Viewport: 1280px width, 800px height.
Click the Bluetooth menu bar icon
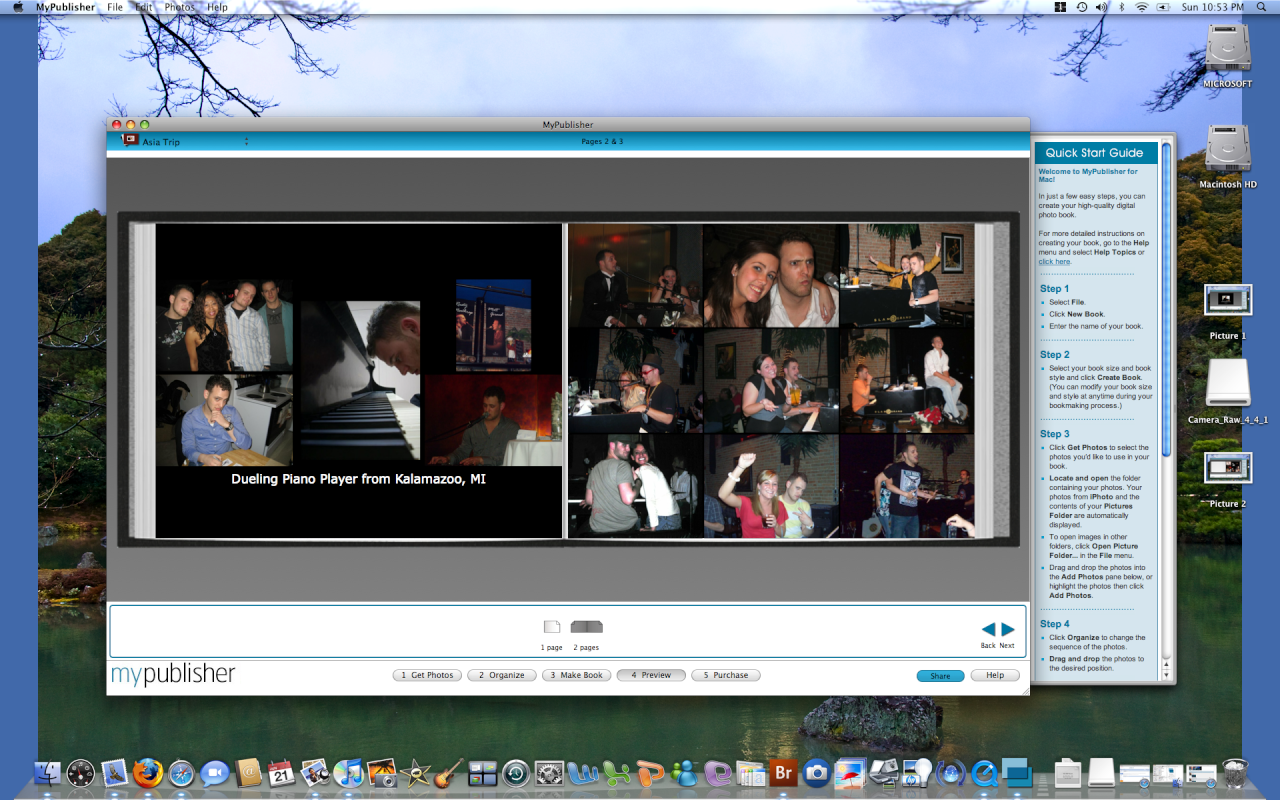click(1121, 7)
